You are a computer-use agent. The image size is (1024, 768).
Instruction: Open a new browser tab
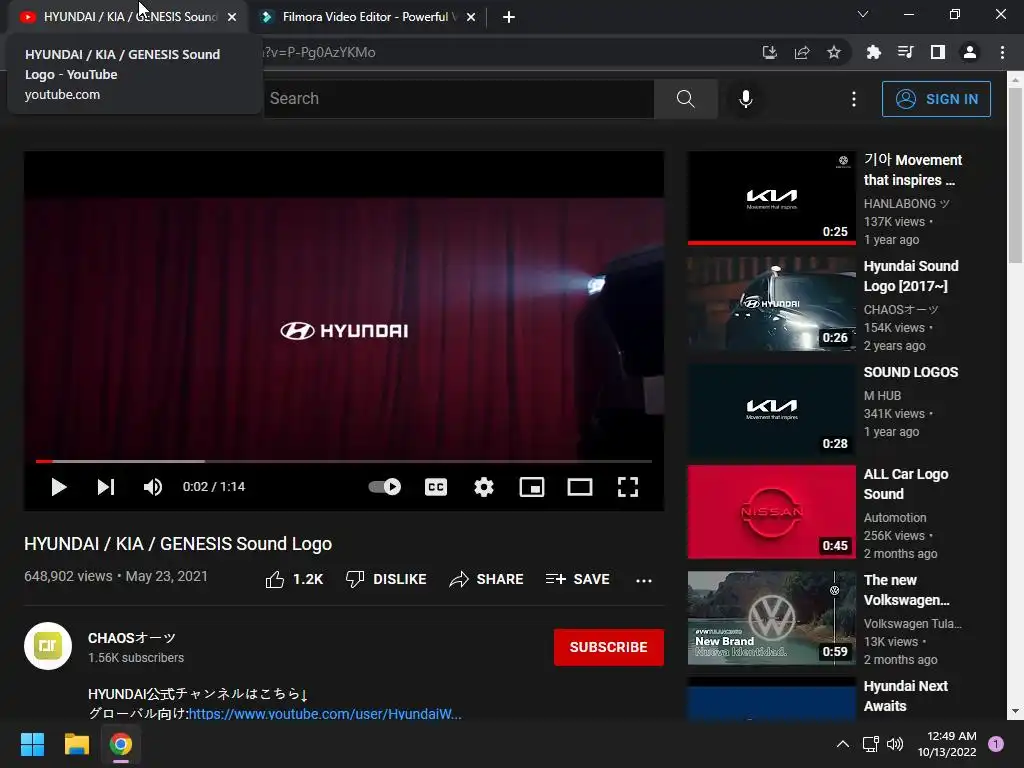click(509, 17)
